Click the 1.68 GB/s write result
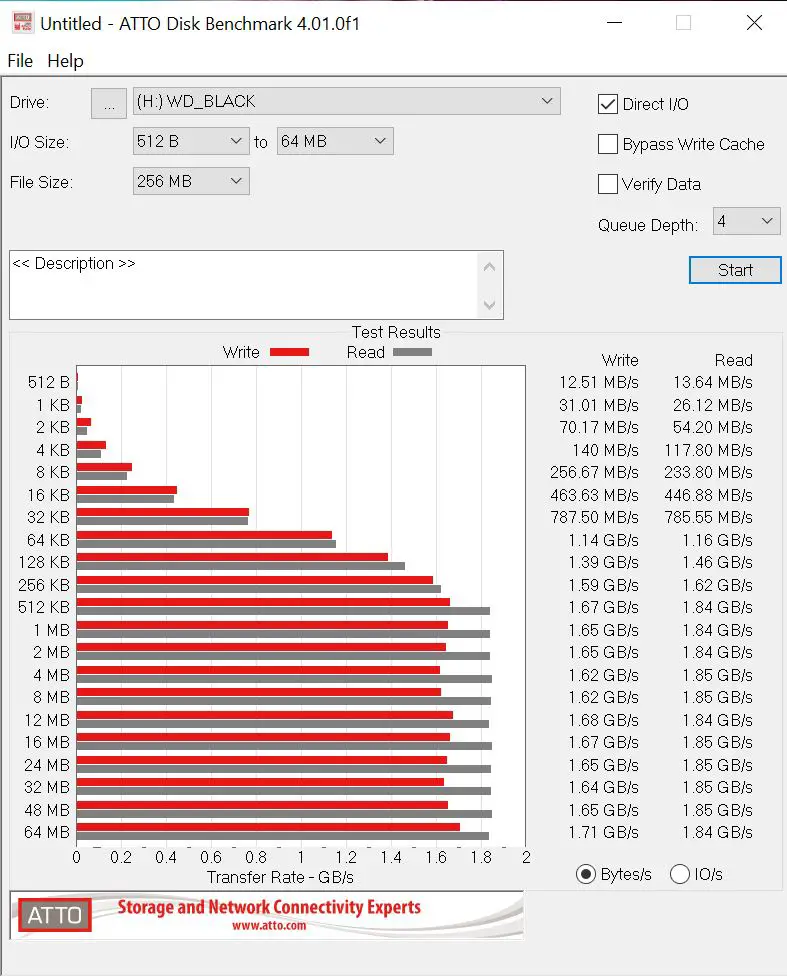Viewport: 787px width, 976px height. pyautogui.click(x=603, y=720)
